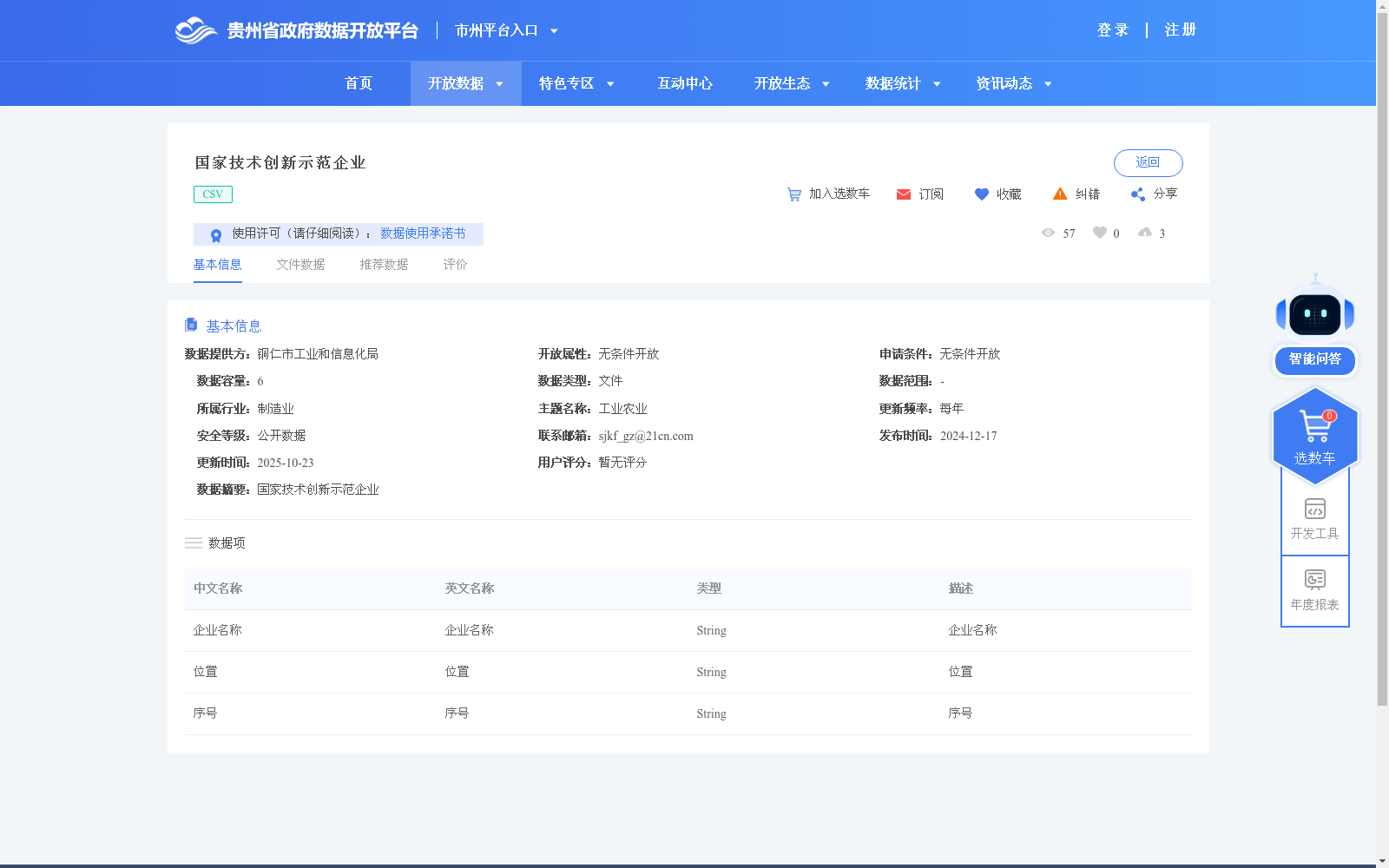1389x868 pixels.
Task: Click the 返回 button
Action: 1148,163
